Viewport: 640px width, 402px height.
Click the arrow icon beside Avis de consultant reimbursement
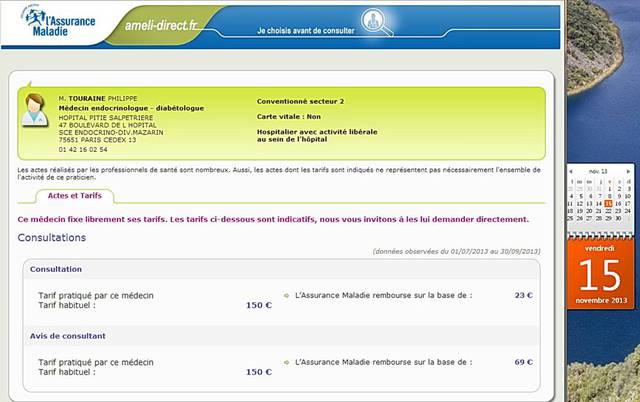tap(287, 362)
